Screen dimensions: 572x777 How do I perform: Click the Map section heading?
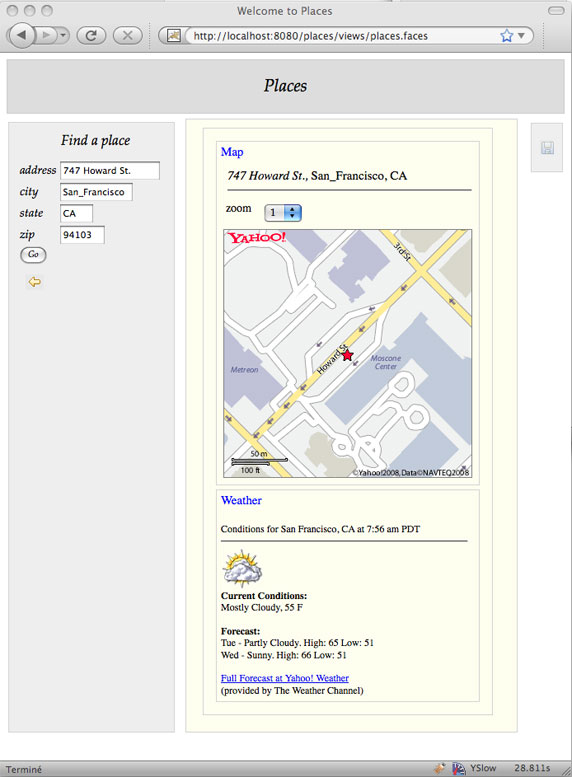232,152
